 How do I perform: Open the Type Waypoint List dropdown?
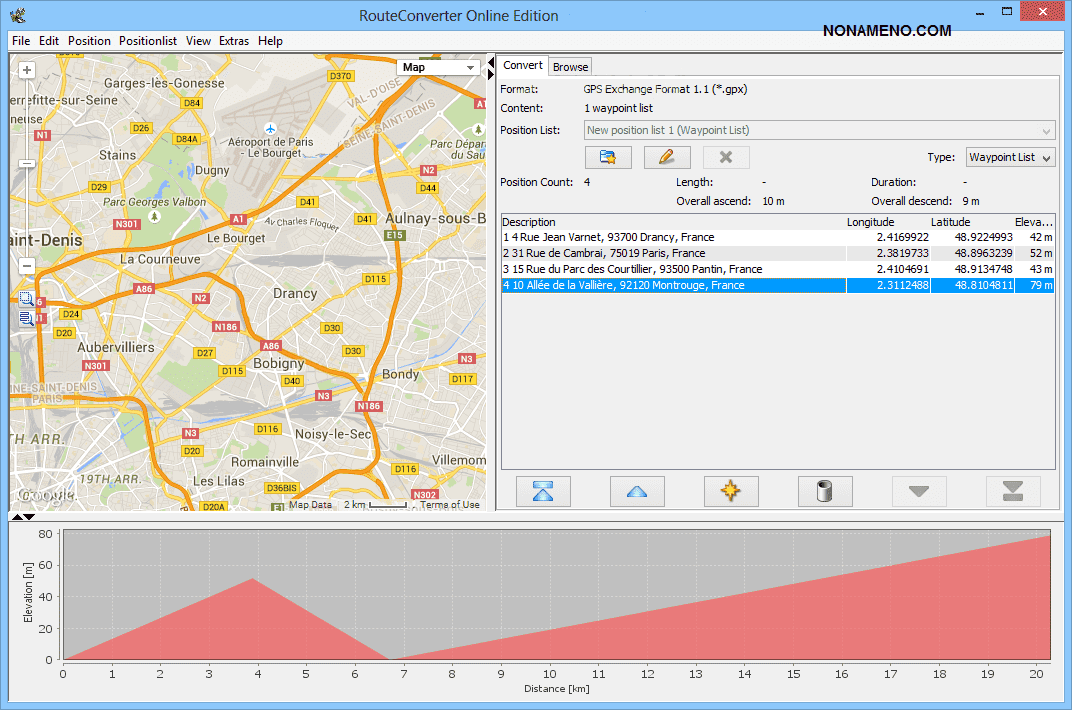coord(1011,157)
